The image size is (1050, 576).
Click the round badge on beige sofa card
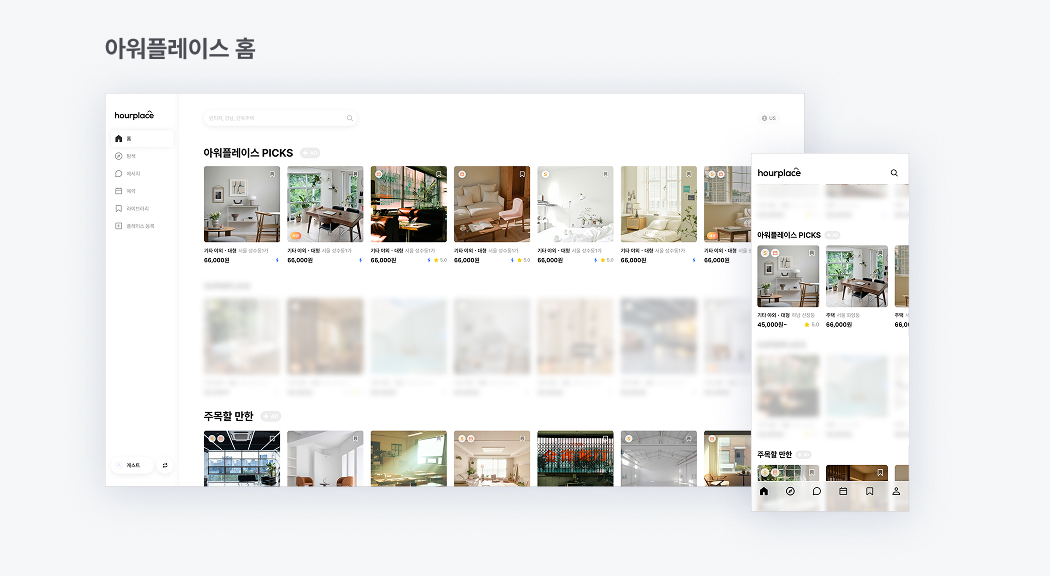(462, 174)
